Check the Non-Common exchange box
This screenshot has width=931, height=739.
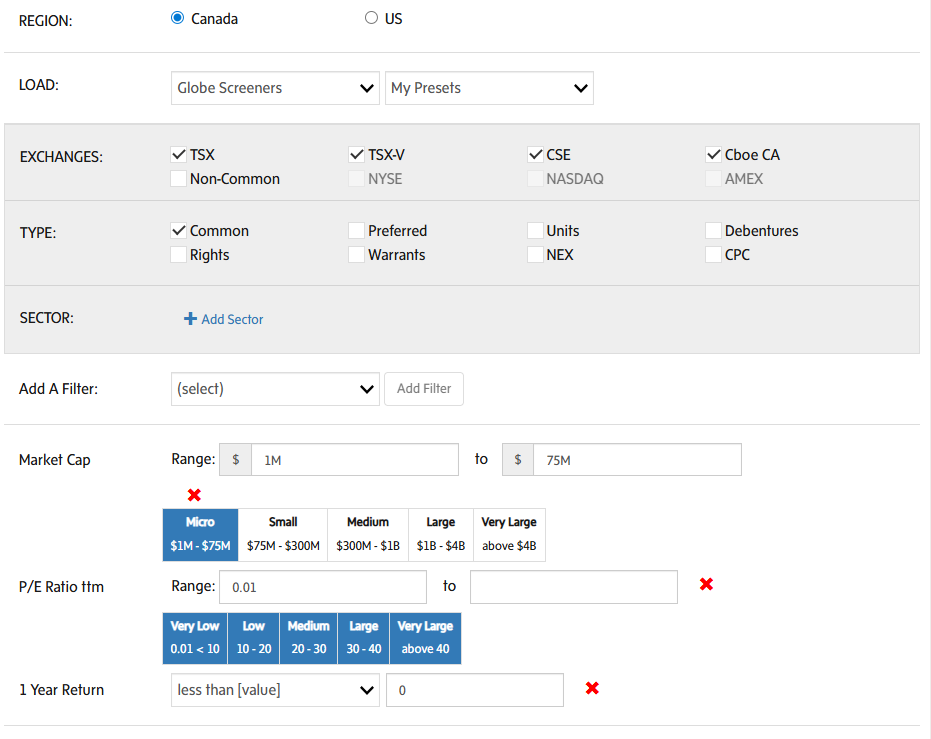pyautogui.click(x=178, y=179)
